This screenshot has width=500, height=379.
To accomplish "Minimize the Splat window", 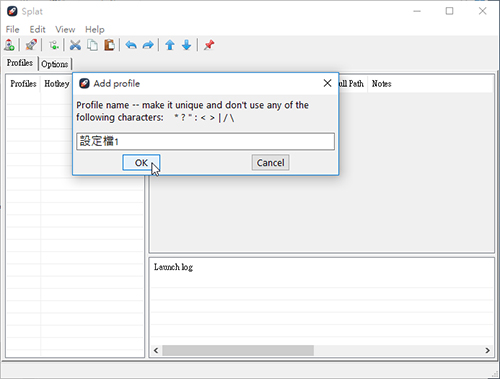I will pos(417,11).
